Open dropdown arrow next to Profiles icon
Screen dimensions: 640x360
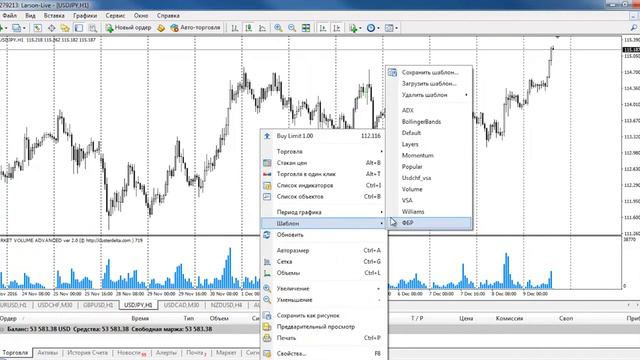click(x=24, y=28)
